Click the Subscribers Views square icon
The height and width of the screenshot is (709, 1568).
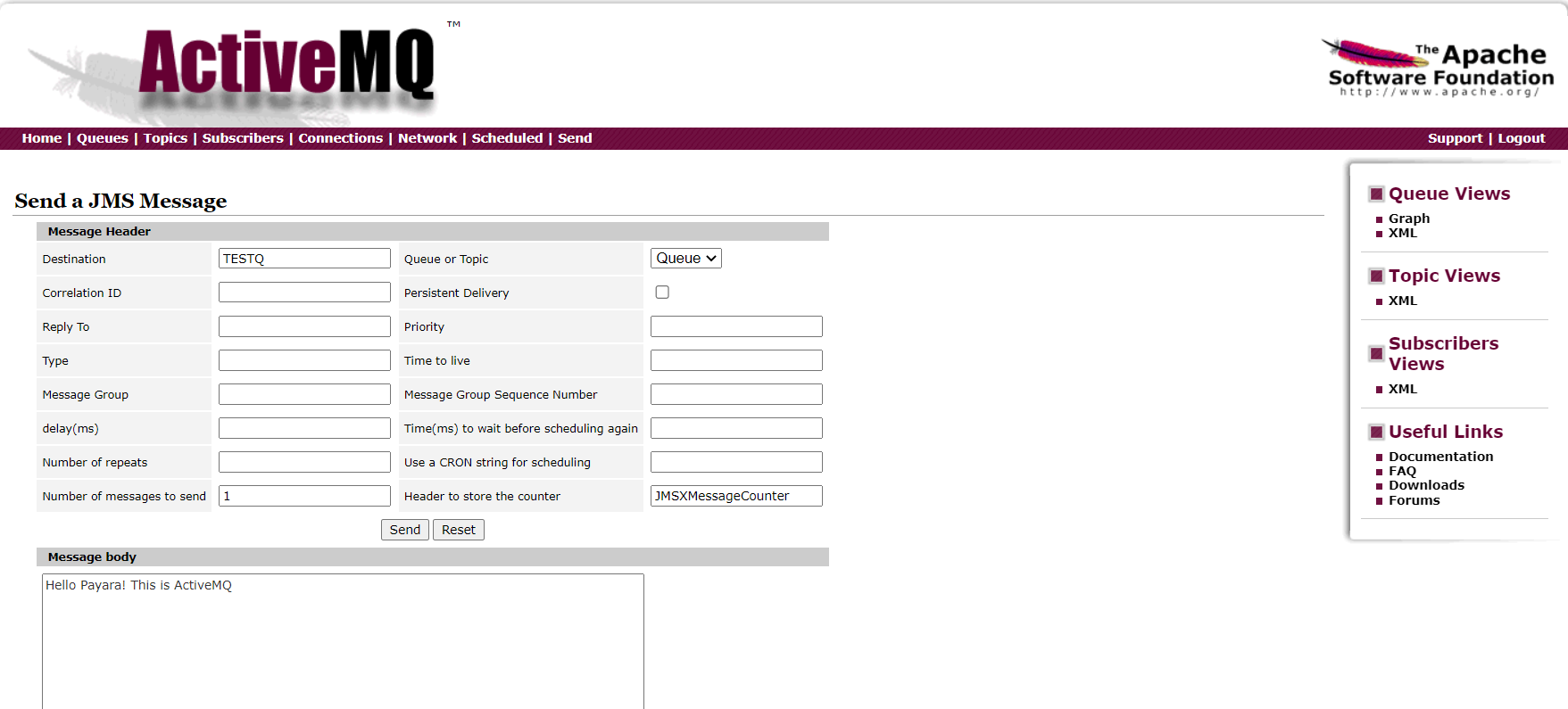pyautogui.click(x=1376, y=354)
